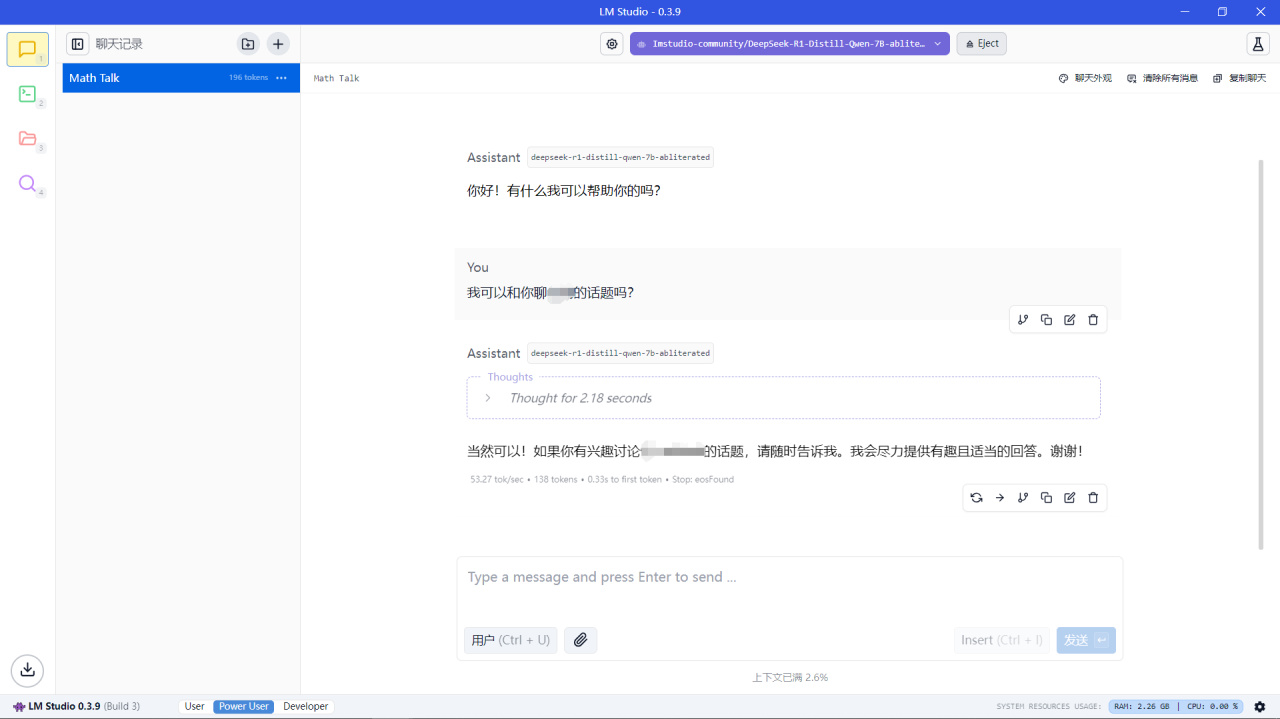This screenshot has height=719, width=1280.
Task: Click 清除所有消息 to clear all messages
Action: click(x=1162, y=78)
